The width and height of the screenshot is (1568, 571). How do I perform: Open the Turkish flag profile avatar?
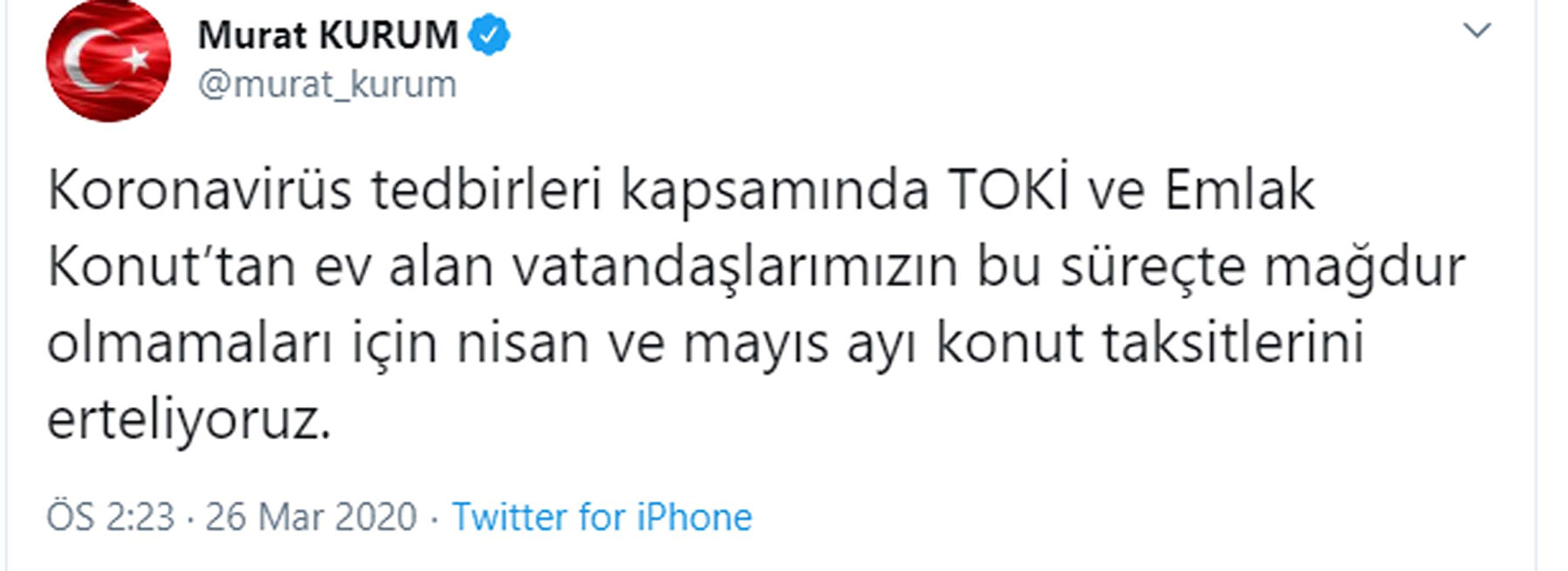coord(108,61)
